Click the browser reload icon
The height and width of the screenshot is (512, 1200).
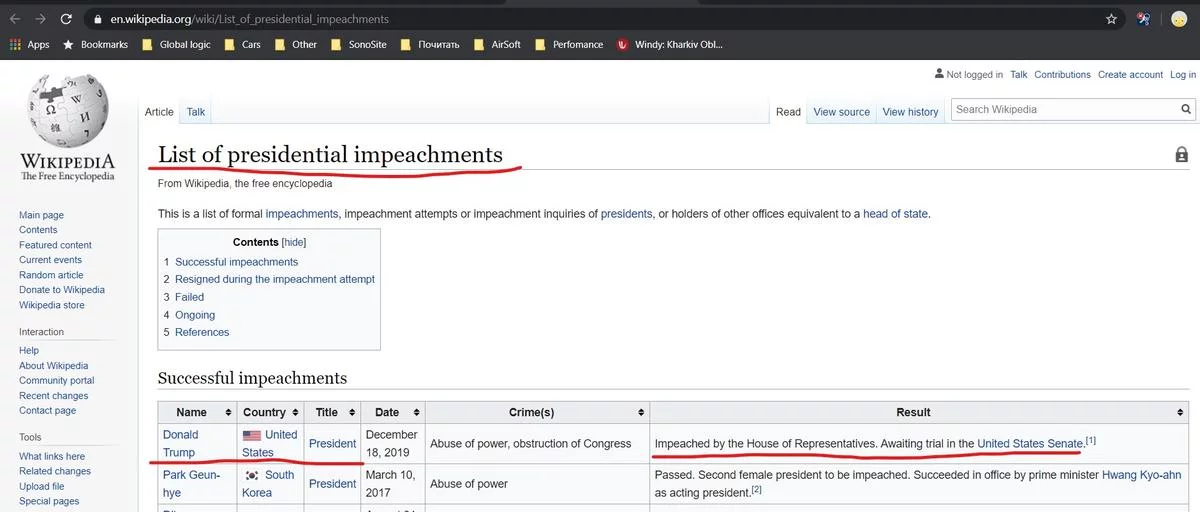(66, 19)
